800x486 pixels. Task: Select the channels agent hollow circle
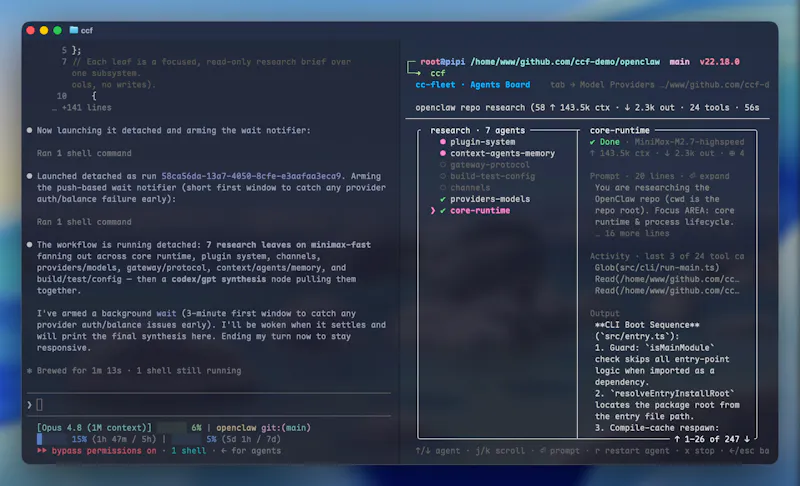click(x=442, y=188)
